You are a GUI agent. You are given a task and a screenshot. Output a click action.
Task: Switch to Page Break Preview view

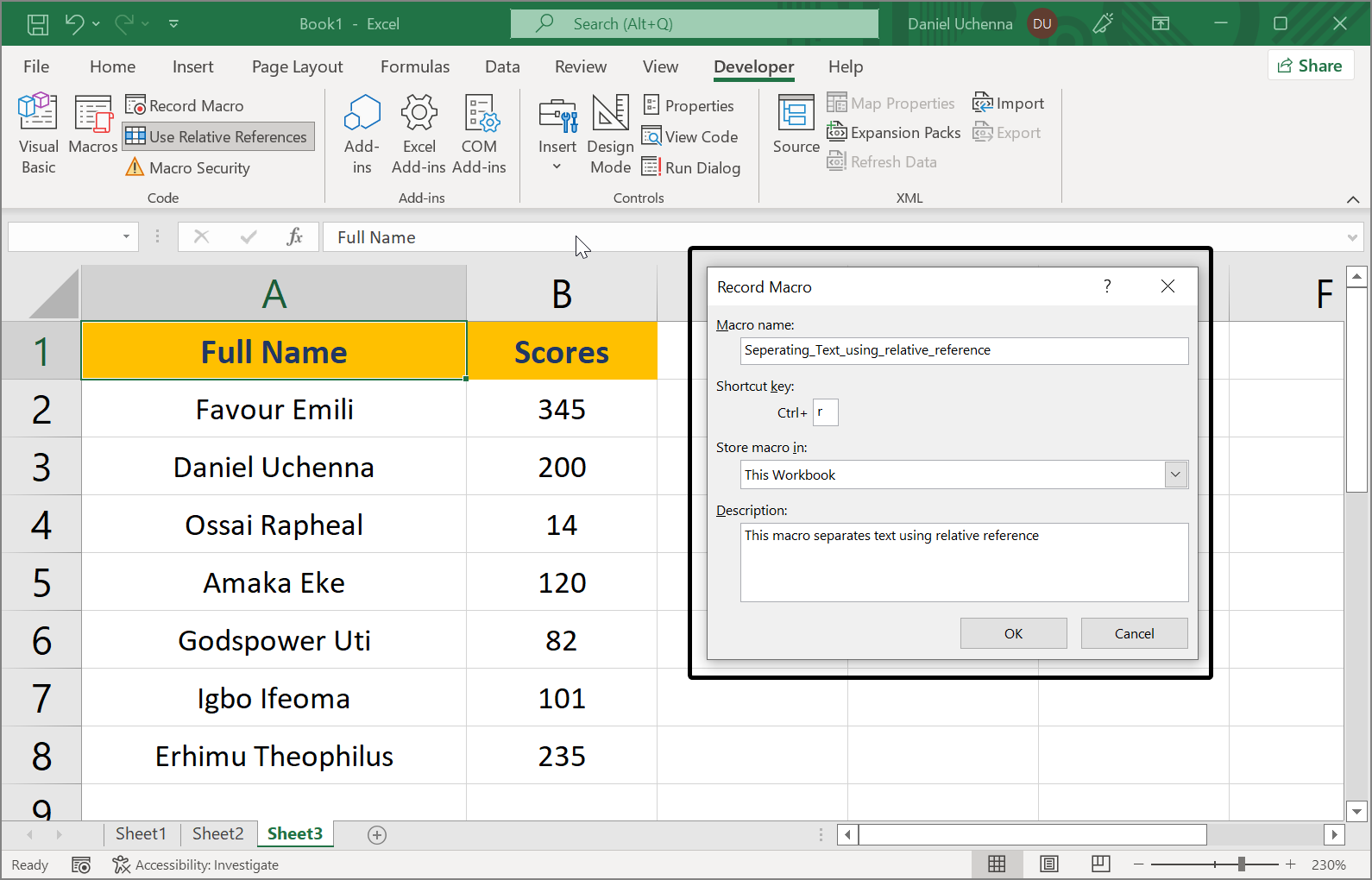pyautogui.click(x=1100, y=864)
